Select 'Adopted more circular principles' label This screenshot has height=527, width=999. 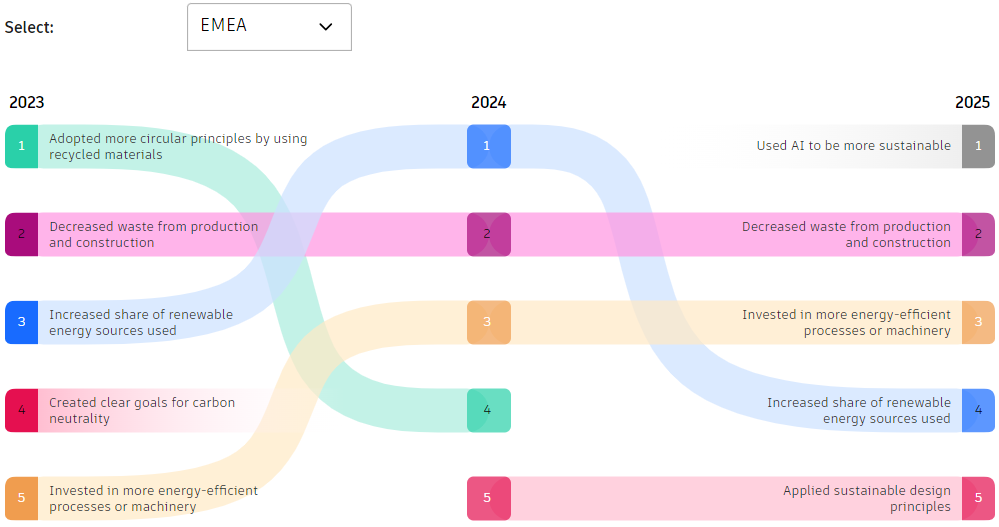(x=177, y=146)
